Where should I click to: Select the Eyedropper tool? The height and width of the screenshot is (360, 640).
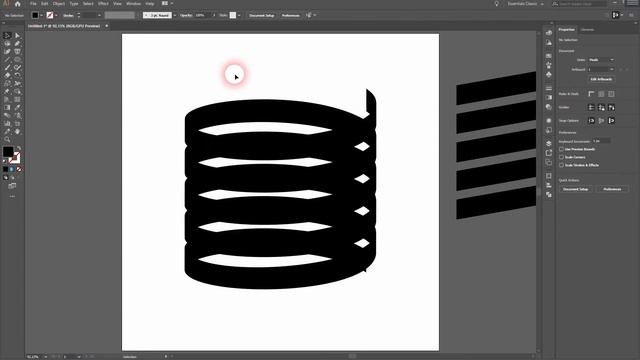pyautogui.click(x=17, y=107)
